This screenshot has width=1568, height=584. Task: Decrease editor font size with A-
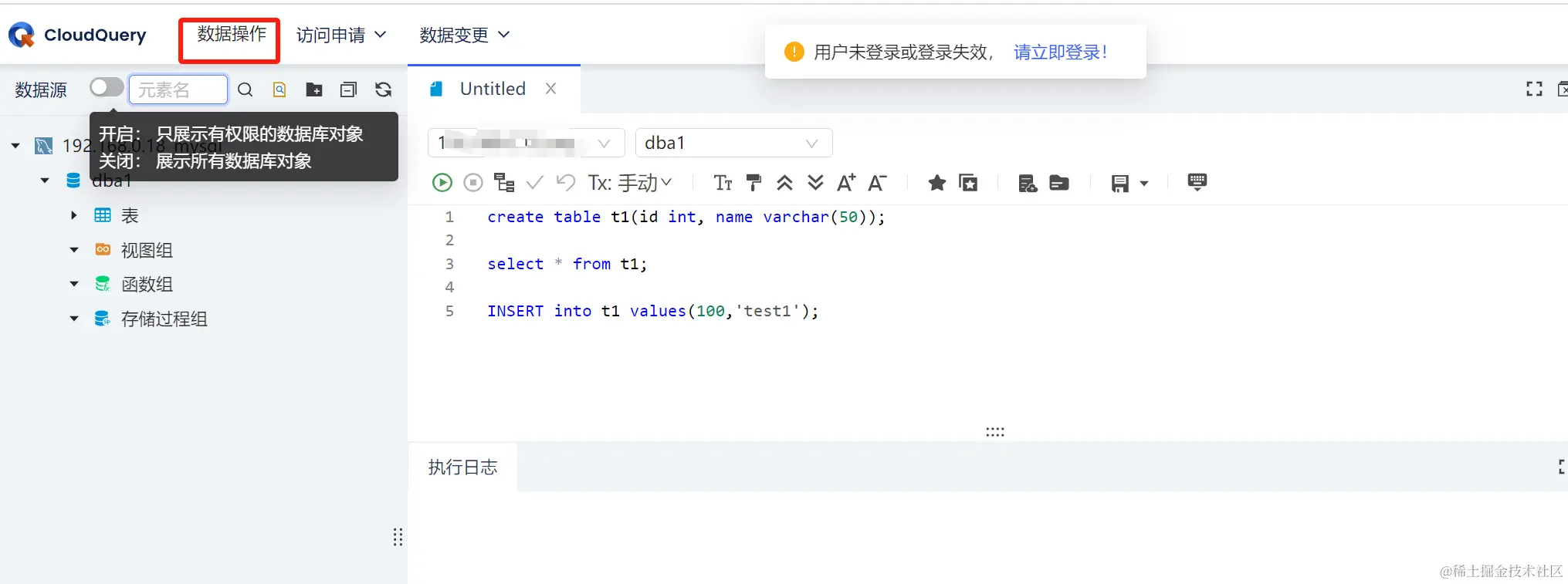(877, 183)
